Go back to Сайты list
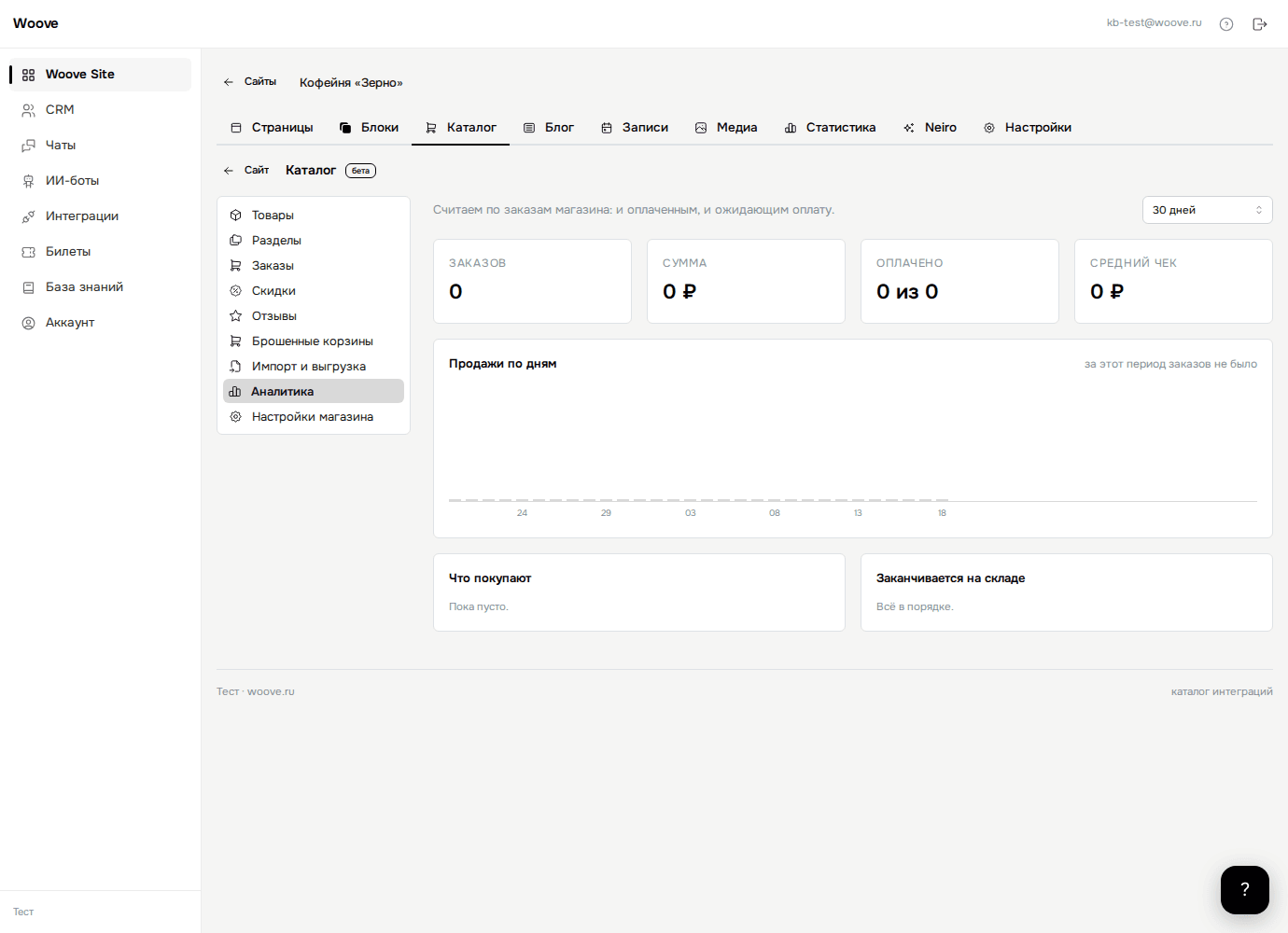 pyautogui.click(x=250, y=82)
